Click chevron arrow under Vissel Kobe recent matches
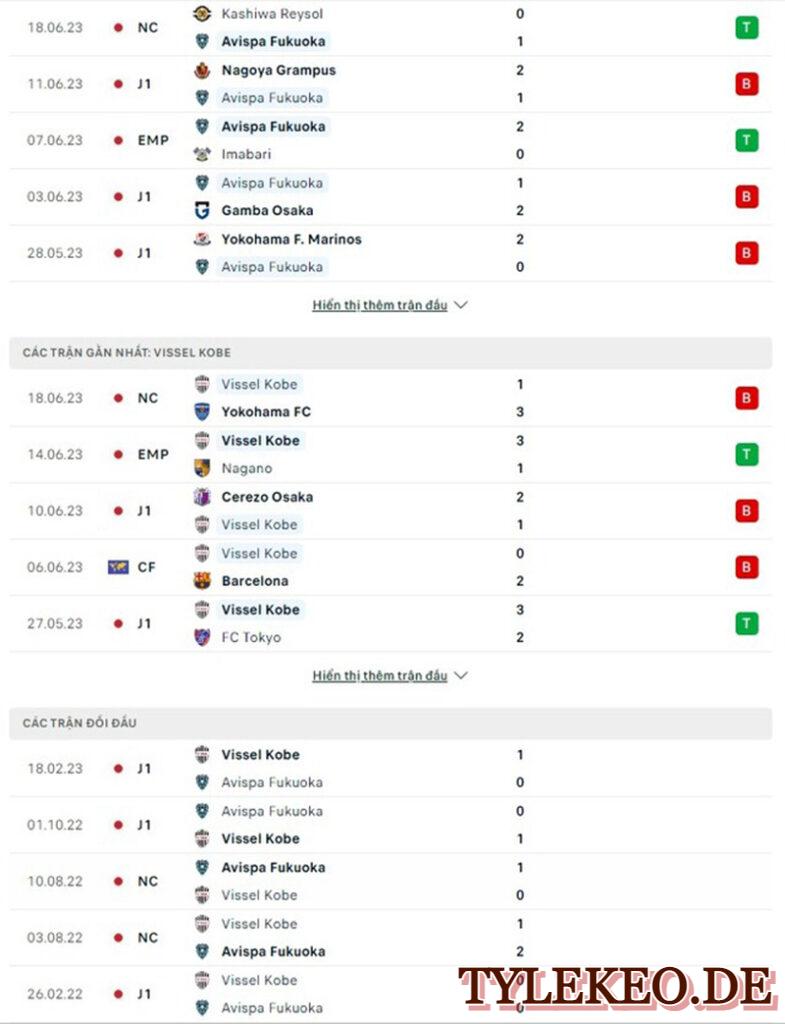The width and height of the screenshot is (785, 1024). pyautogui.click(x=461, y=675)
